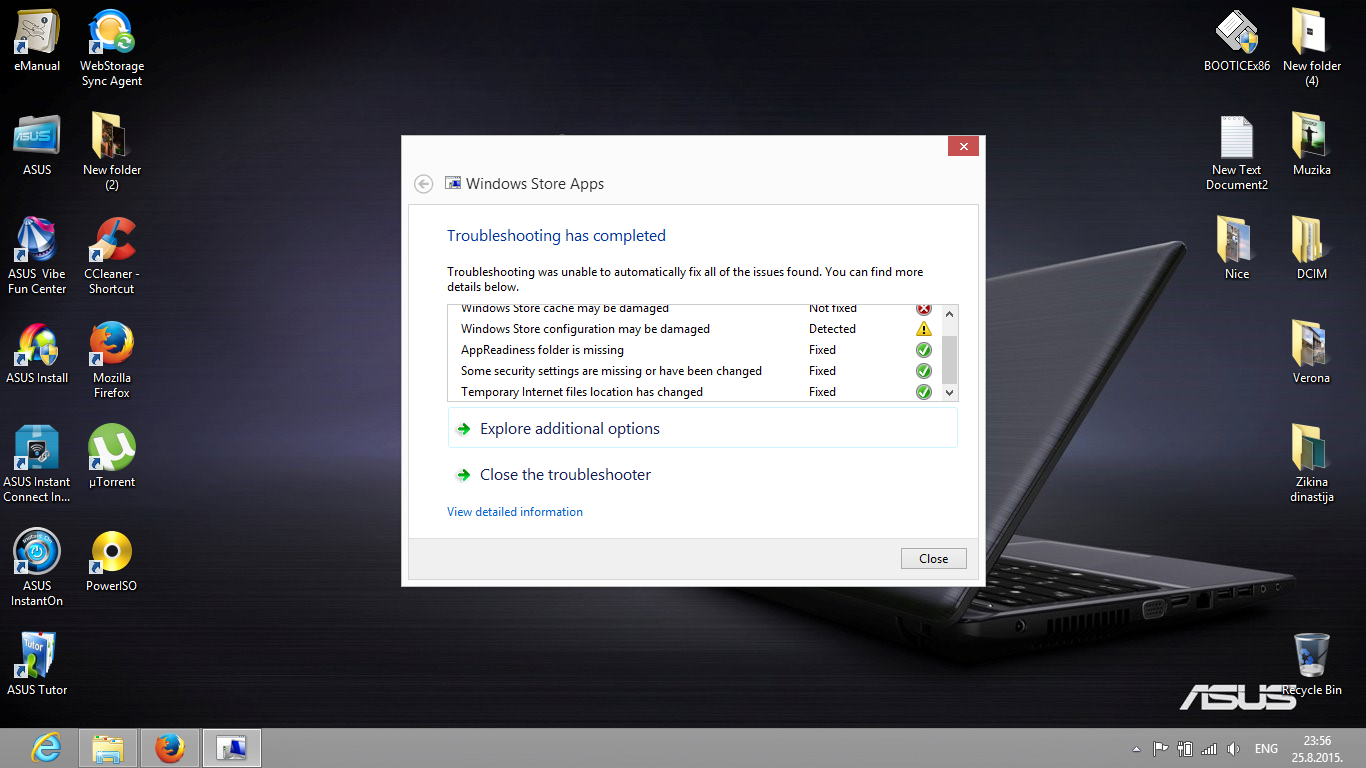Select 'Windows Store configuration may be damaged' row

[x=695, y=329]
